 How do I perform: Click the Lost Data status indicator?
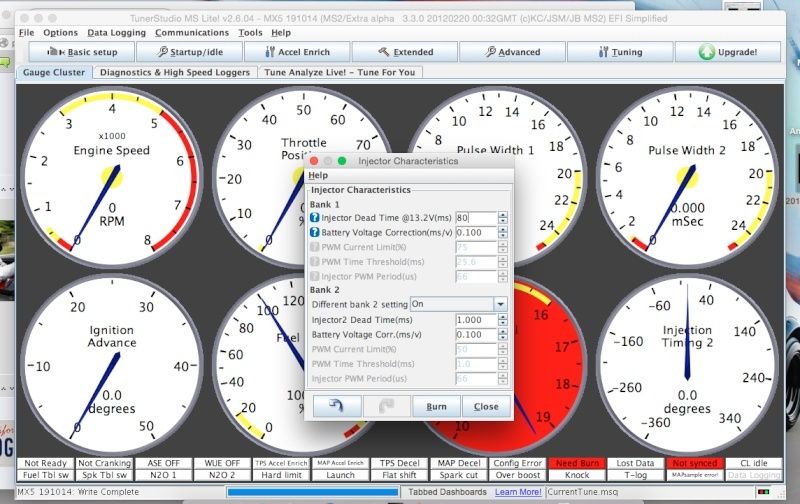pos(635,463)
